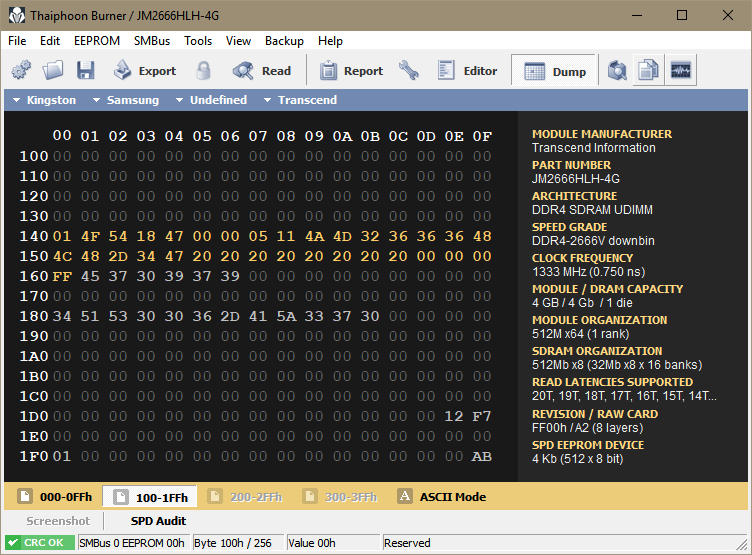The width and height of the screenshot is (752, 555).
Task: Expand the Transcend dropdown
Action: (300, 100)
